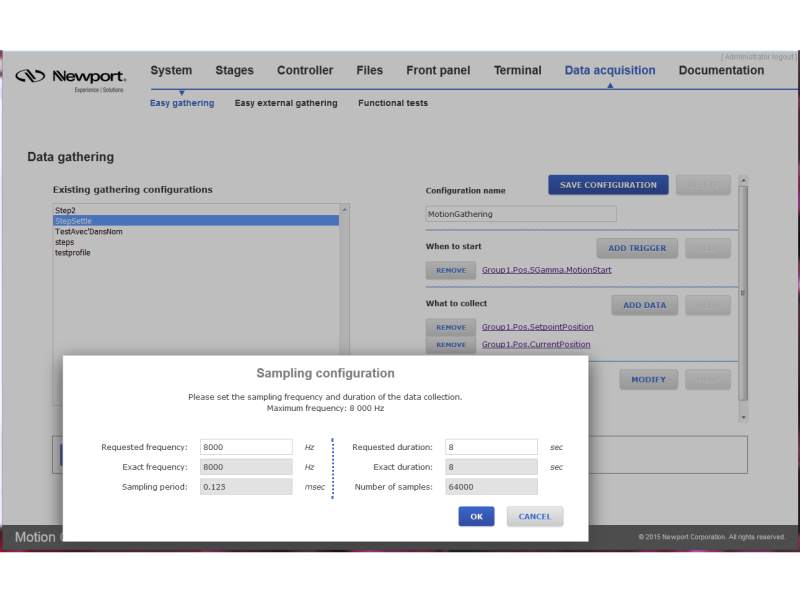The image size is (800, 600).
Task: Click the Newport logo
Action: pyautogui.click(x=70, y=77)
